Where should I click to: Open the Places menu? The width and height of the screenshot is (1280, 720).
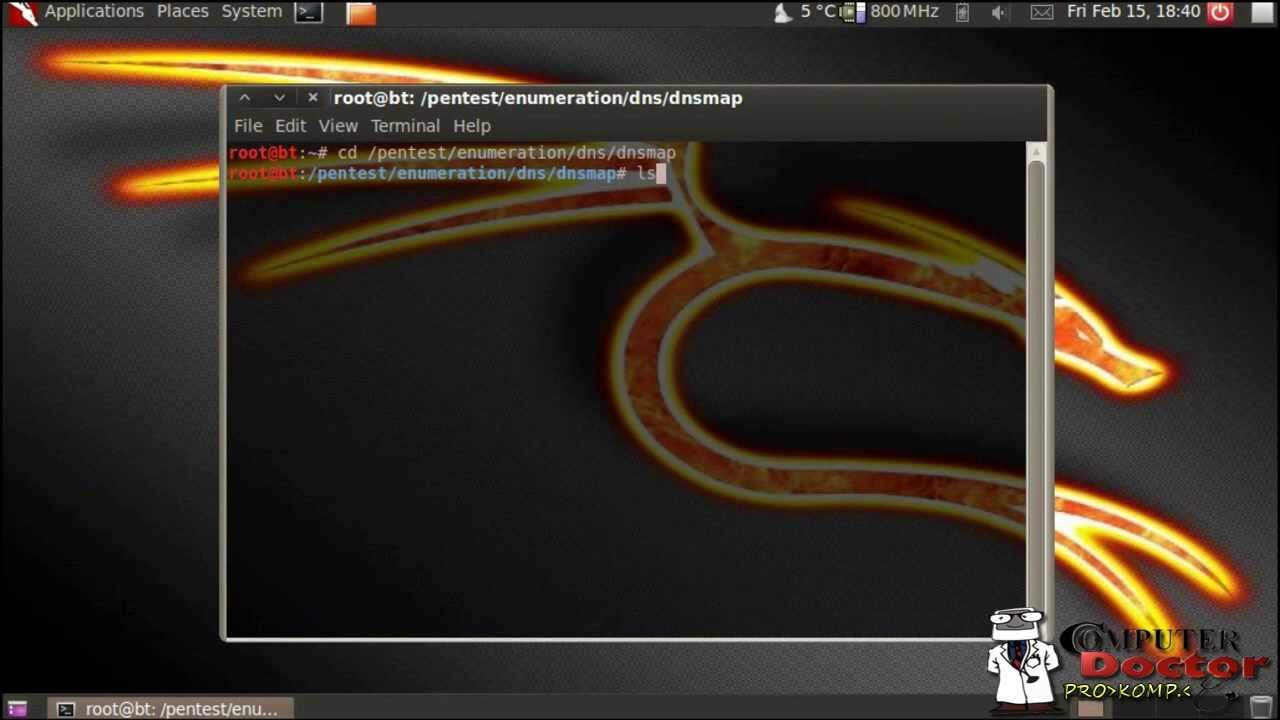pyautogui.click(x=183, y=12)
